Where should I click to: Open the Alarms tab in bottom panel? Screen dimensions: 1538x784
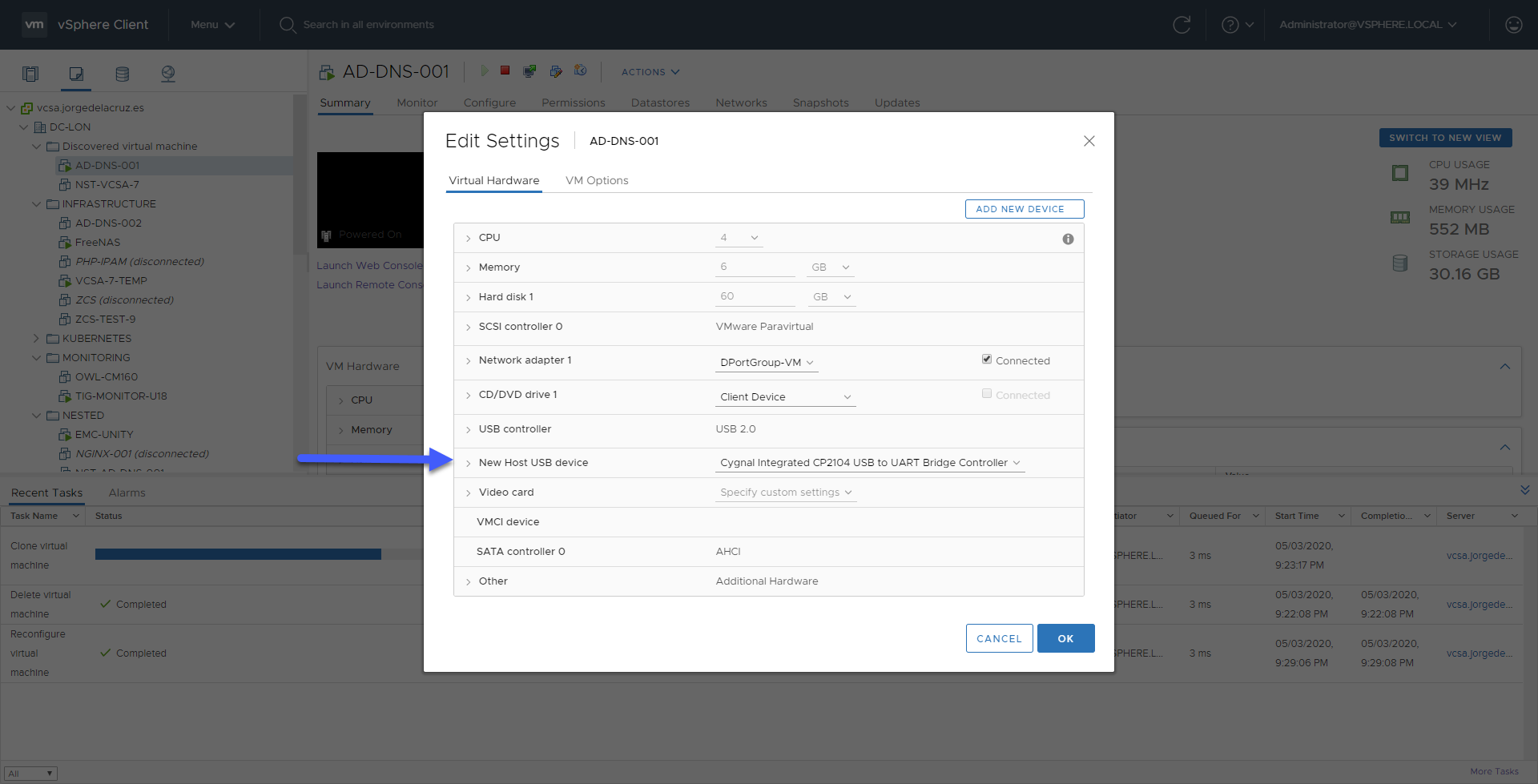(x=127, y=493)
